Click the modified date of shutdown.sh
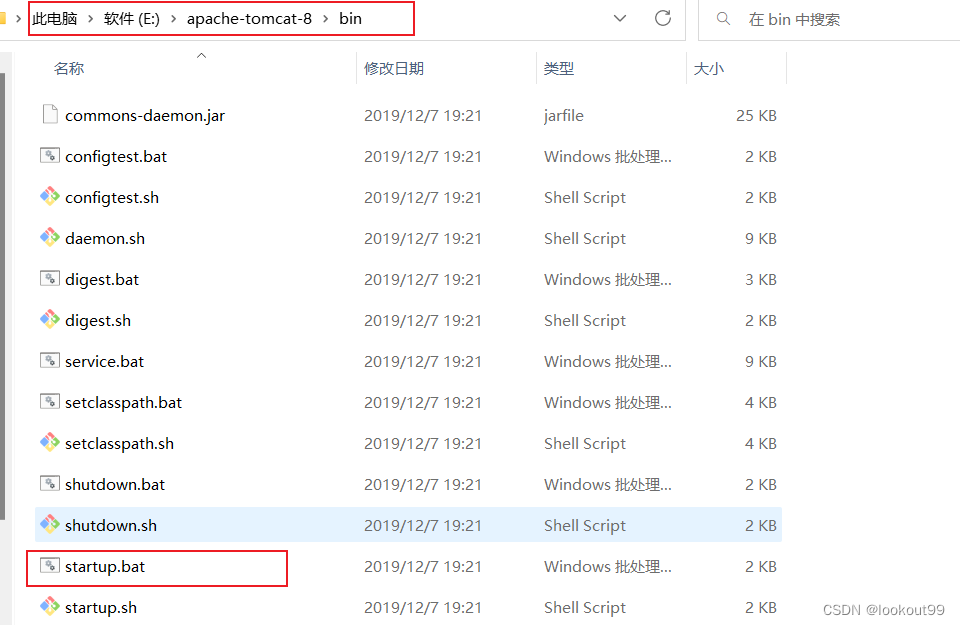The width and height of the screenshot is (960, 625). point(423,526)
